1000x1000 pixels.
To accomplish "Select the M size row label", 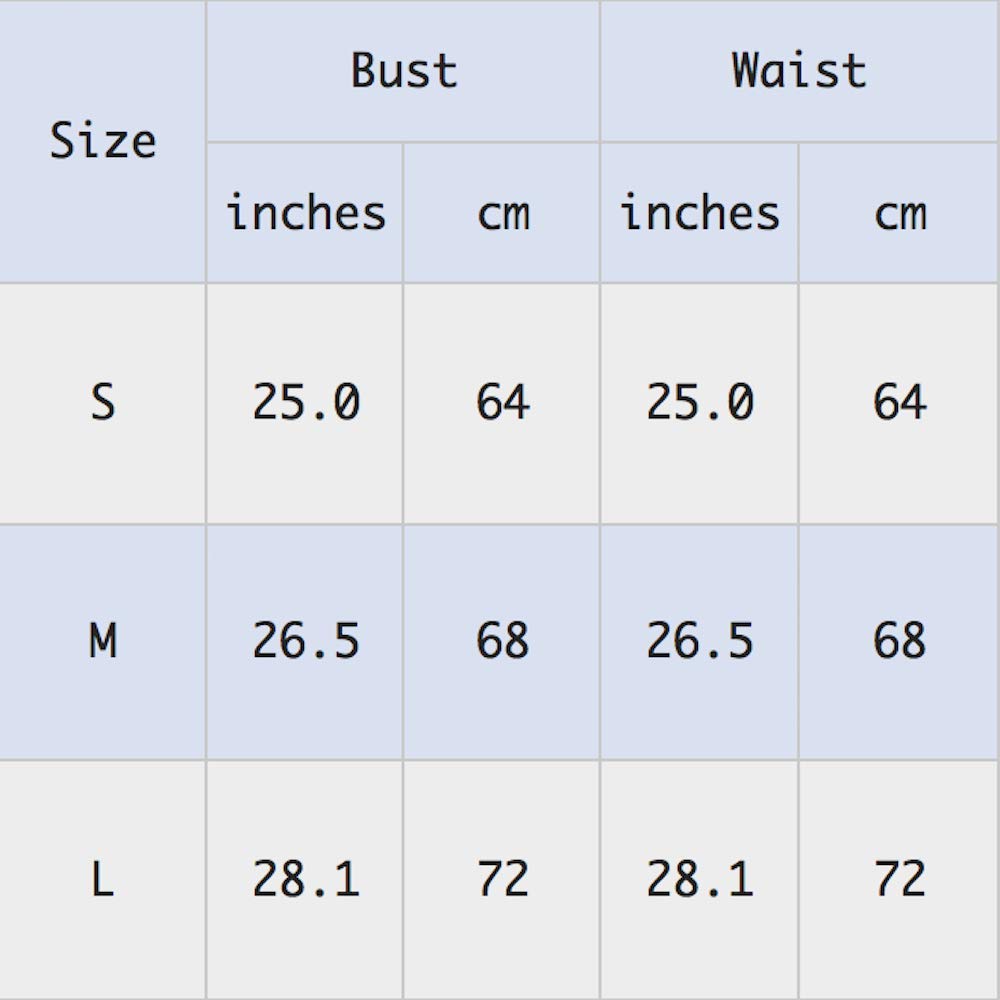I will (x=103, y=641).
